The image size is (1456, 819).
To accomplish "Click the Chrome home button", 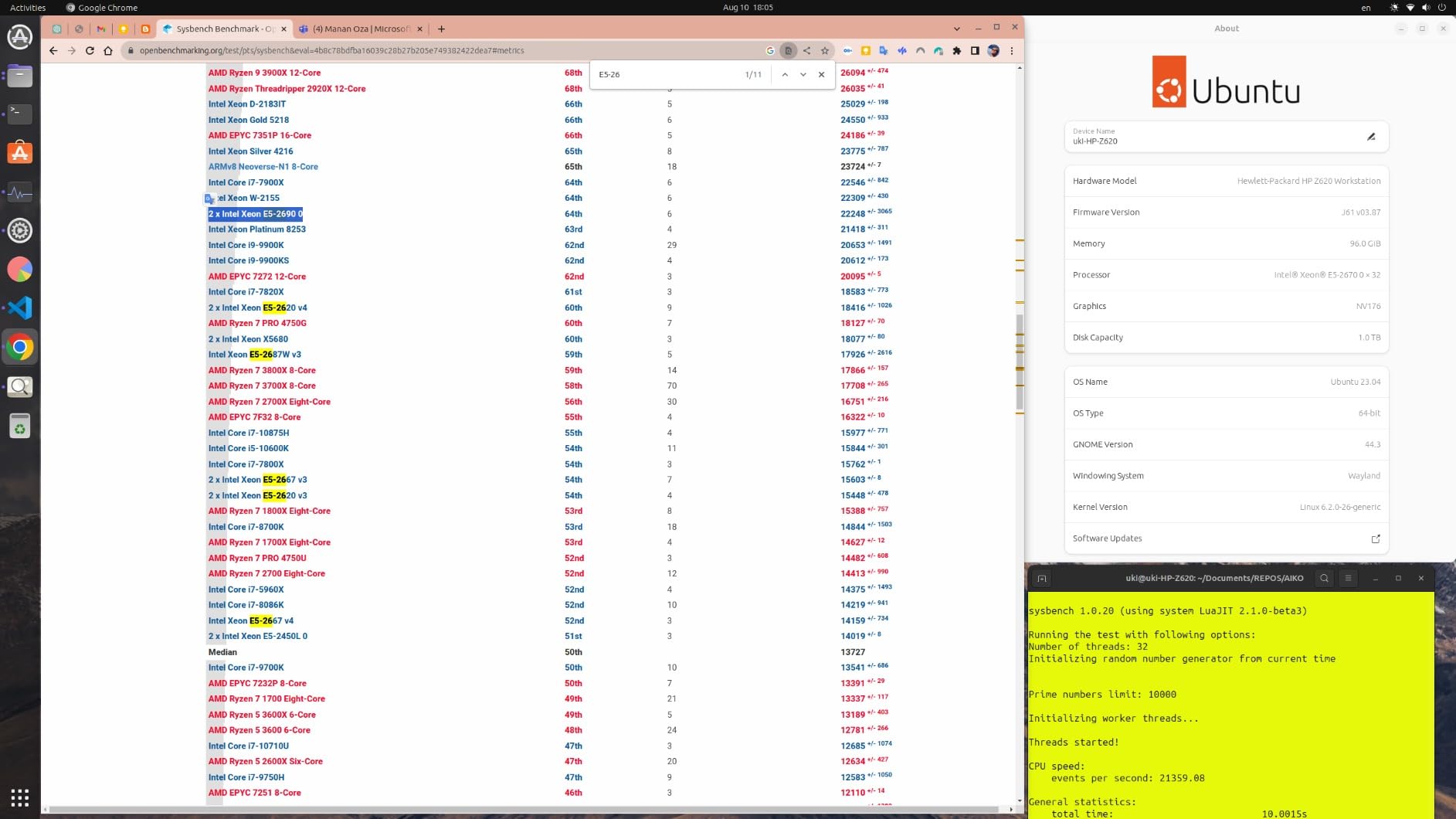I will tap(108, 51).
